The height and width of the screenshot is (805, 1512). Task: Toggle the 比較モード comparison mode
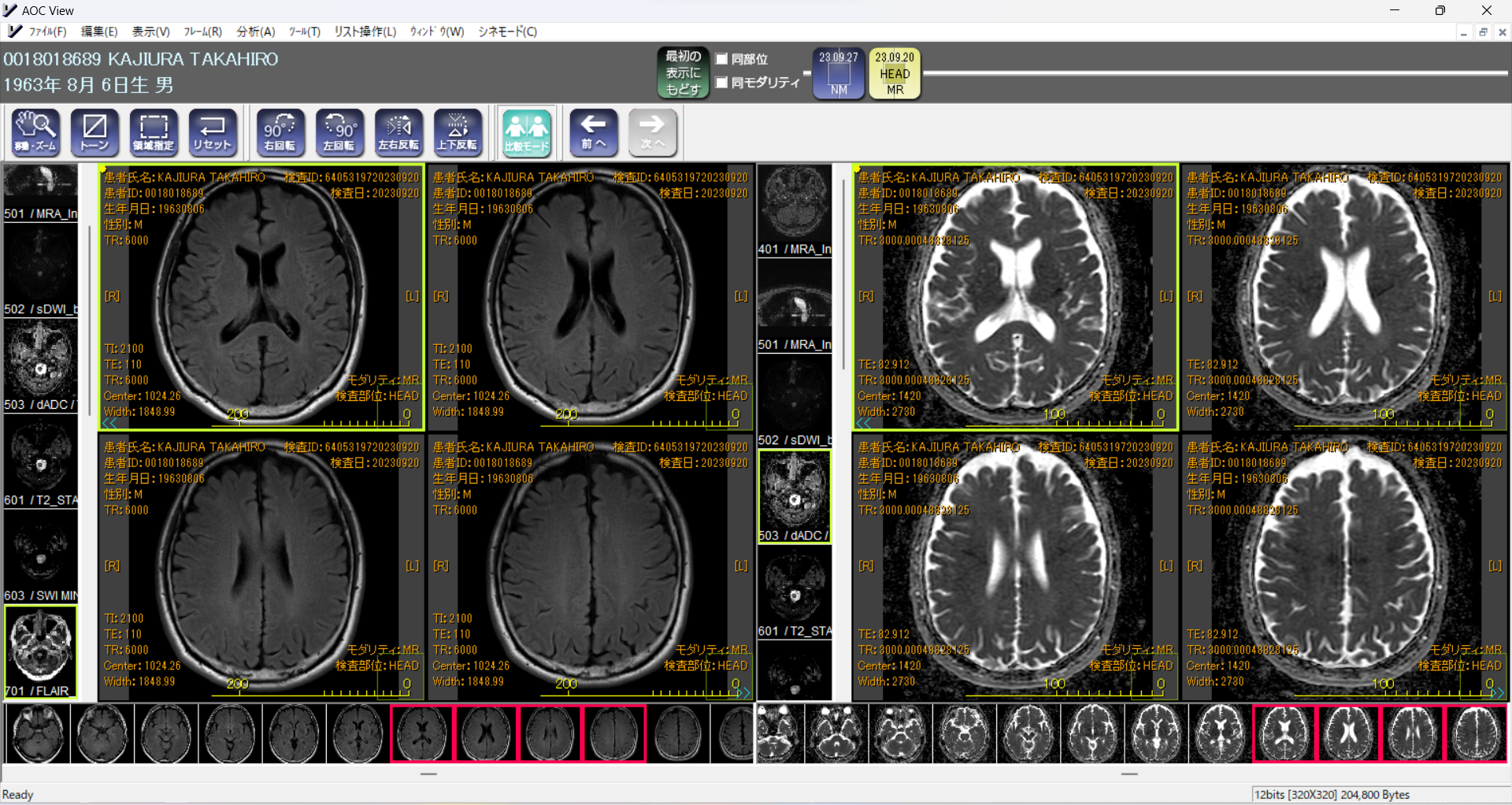point(527,132)
